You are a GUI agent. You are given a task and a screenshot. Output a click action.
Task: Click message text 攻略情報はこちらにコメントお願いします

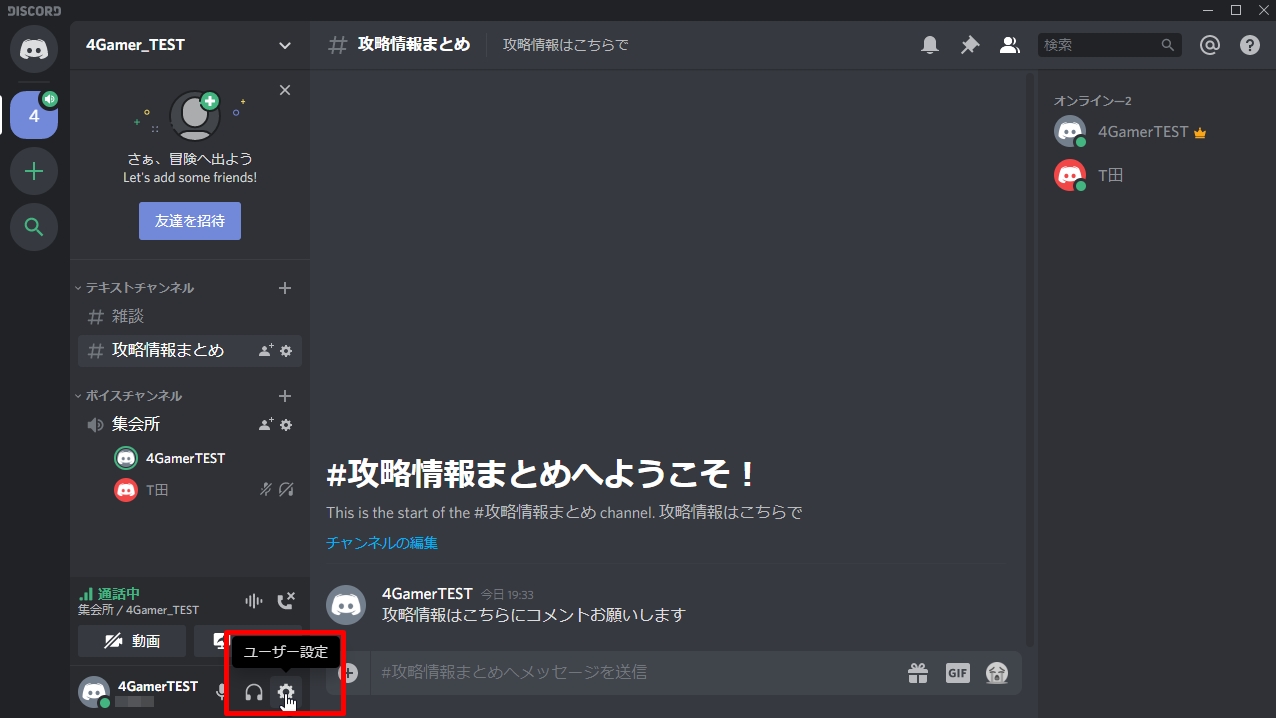(534, 615)
